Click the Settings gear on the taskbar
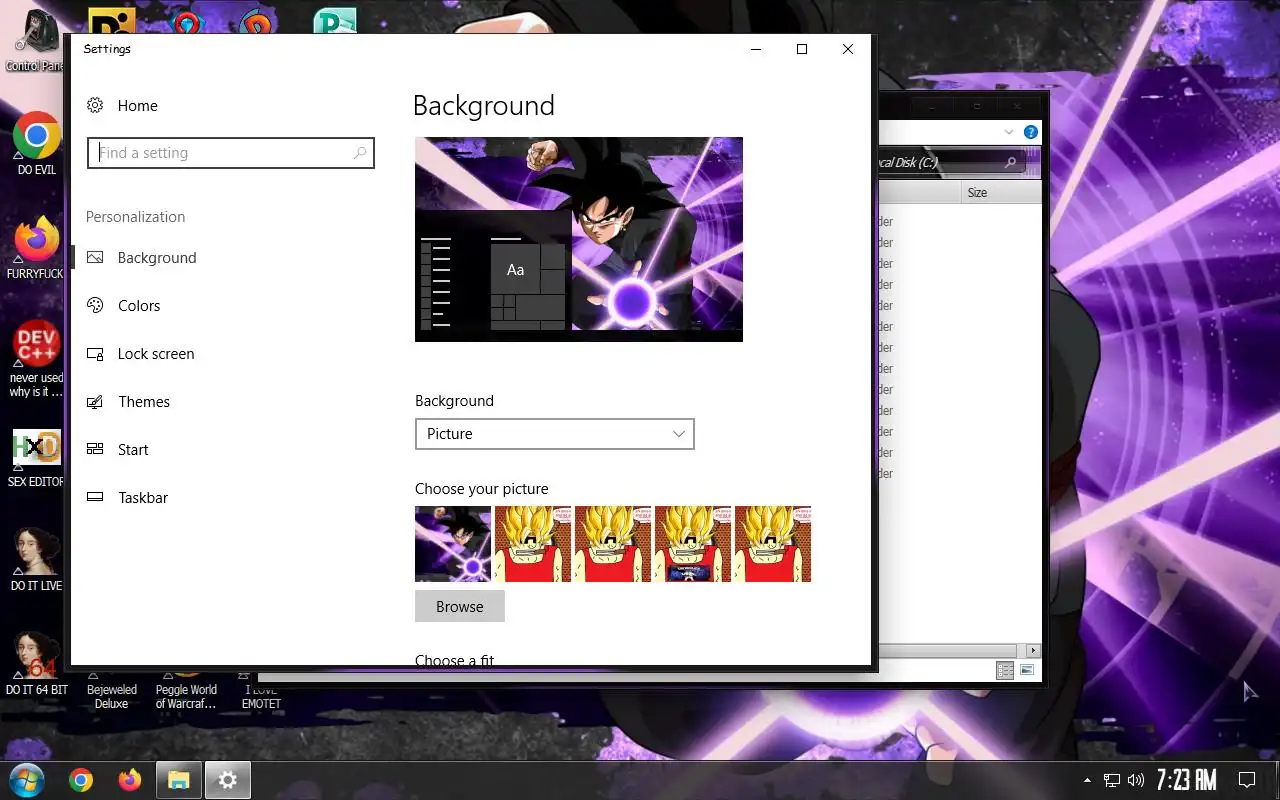 click(x=228, y=780)
